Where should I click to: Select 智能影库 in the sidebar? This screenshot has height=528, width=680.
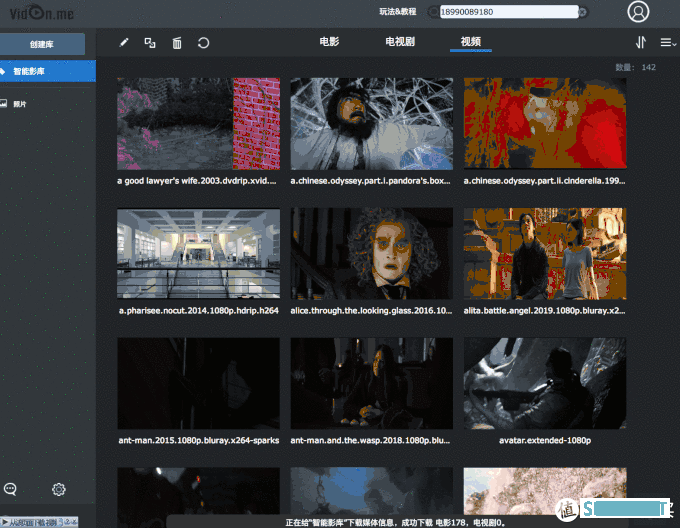(x=48, y=71)
